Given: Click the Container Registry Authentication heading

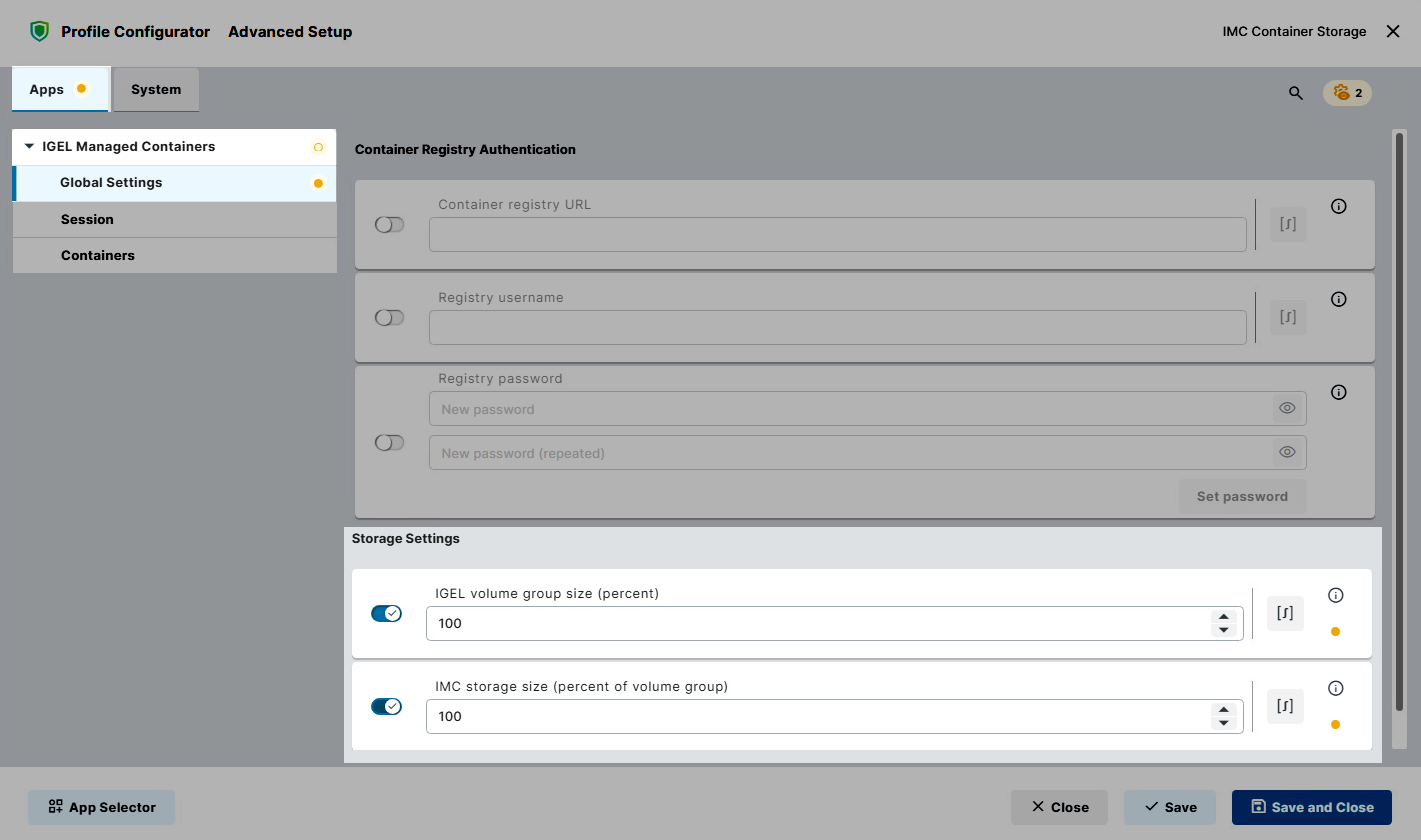Looking at the screenshot, I should [465, 149].
